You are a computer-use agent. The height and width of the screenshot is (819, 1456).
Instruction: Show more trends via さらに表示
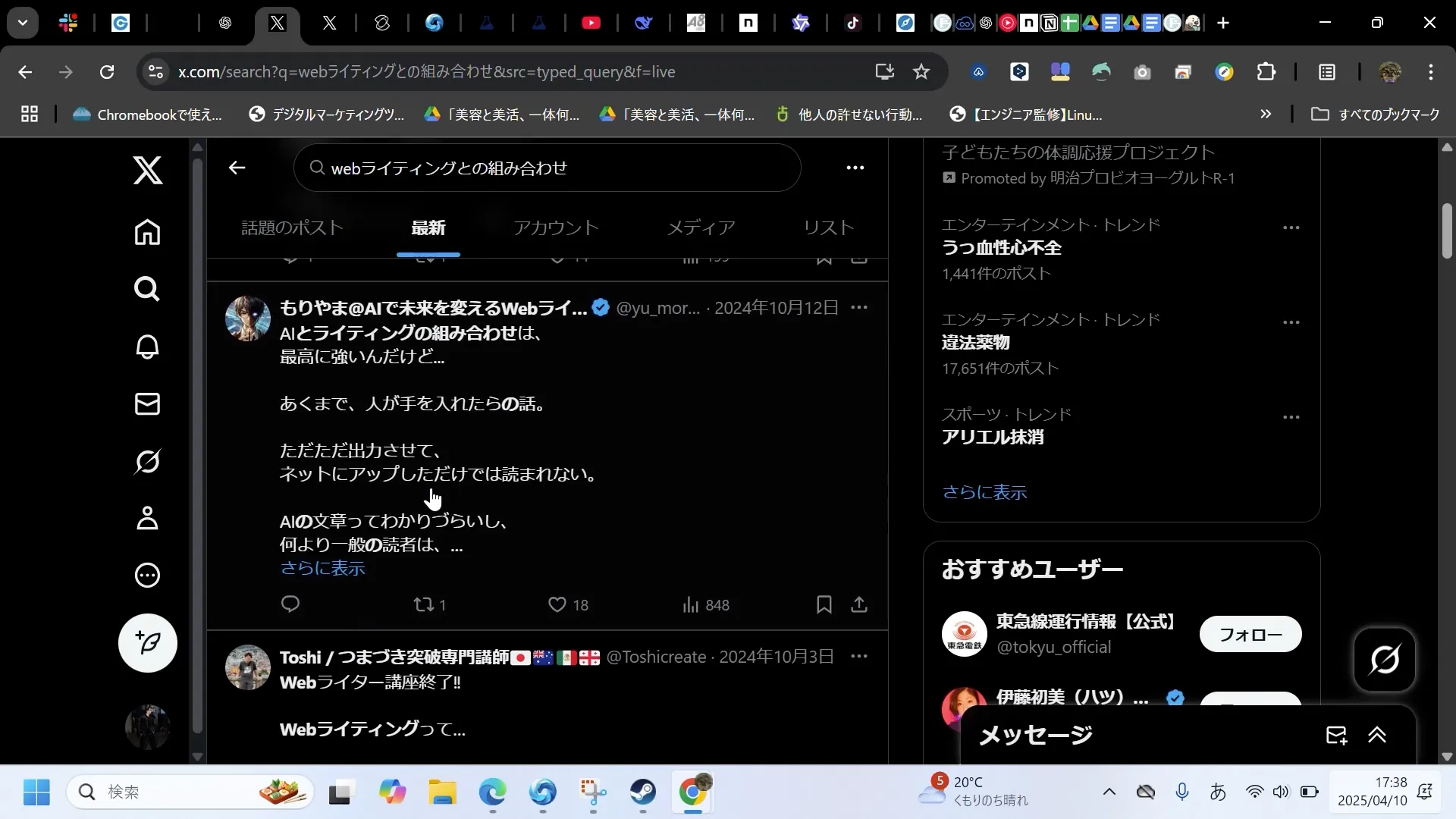(x=984, y=493)
